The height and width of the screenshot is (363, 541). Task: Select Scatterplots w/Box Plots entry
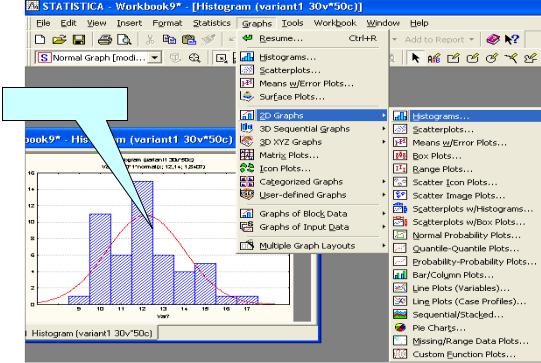point(469,222)
